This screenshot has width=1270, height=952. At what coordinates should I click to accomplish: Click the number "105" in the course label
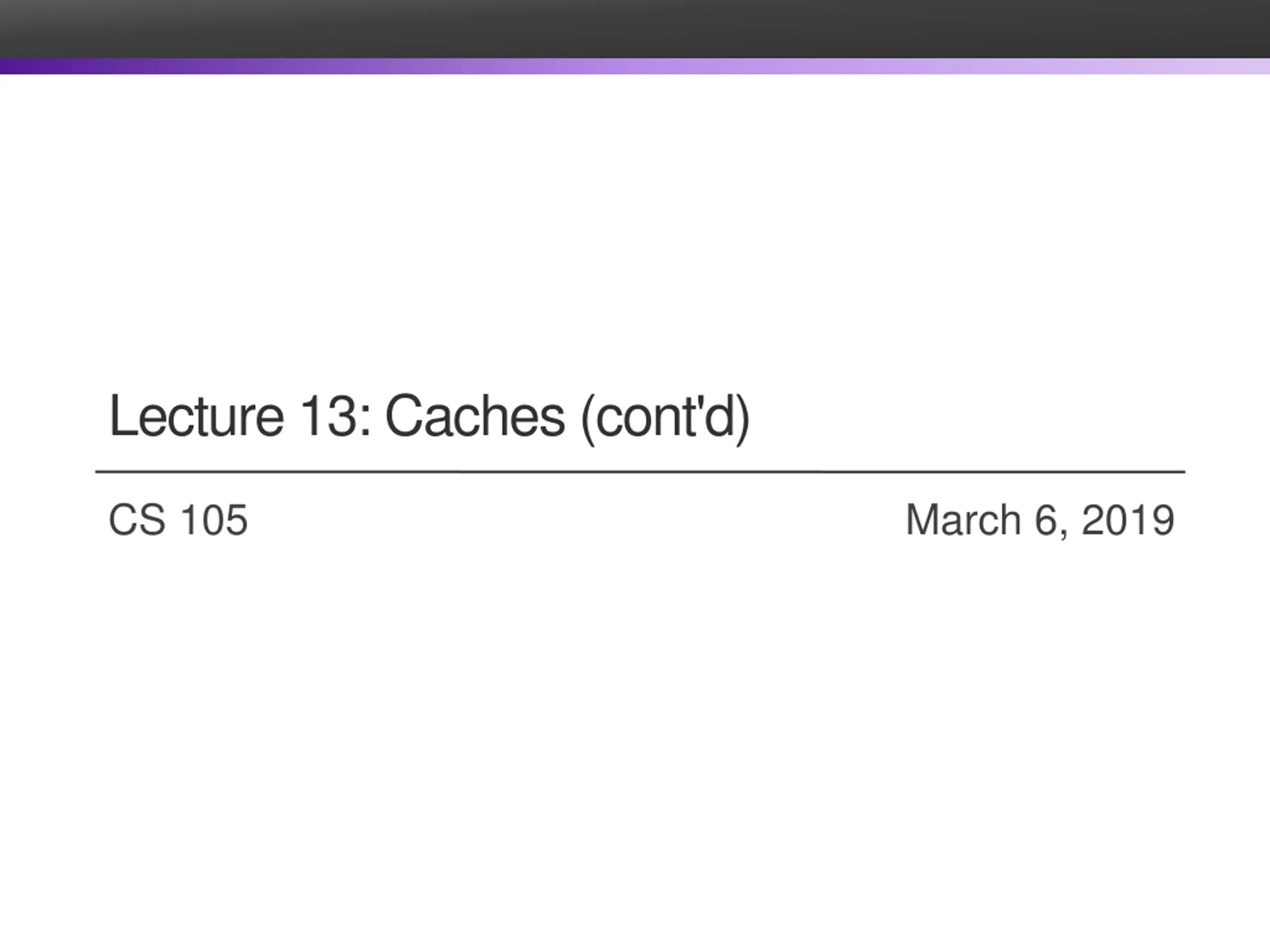[x=214, y=520]
